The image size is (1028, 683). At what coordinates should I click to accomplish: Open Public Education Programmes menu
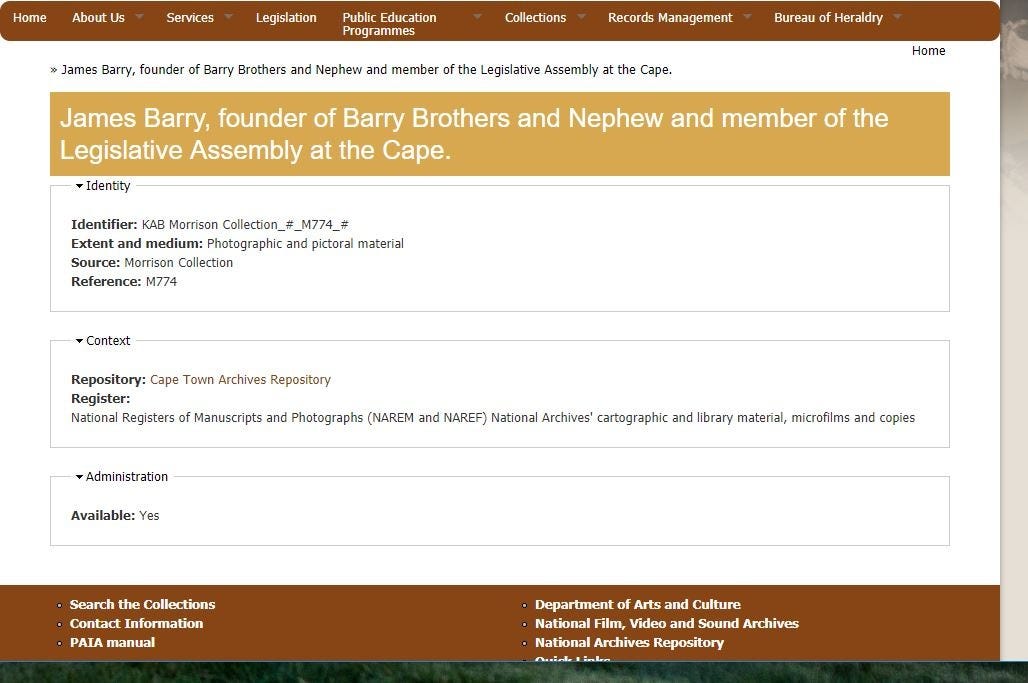pyautogui.click(x=389, y=24)
